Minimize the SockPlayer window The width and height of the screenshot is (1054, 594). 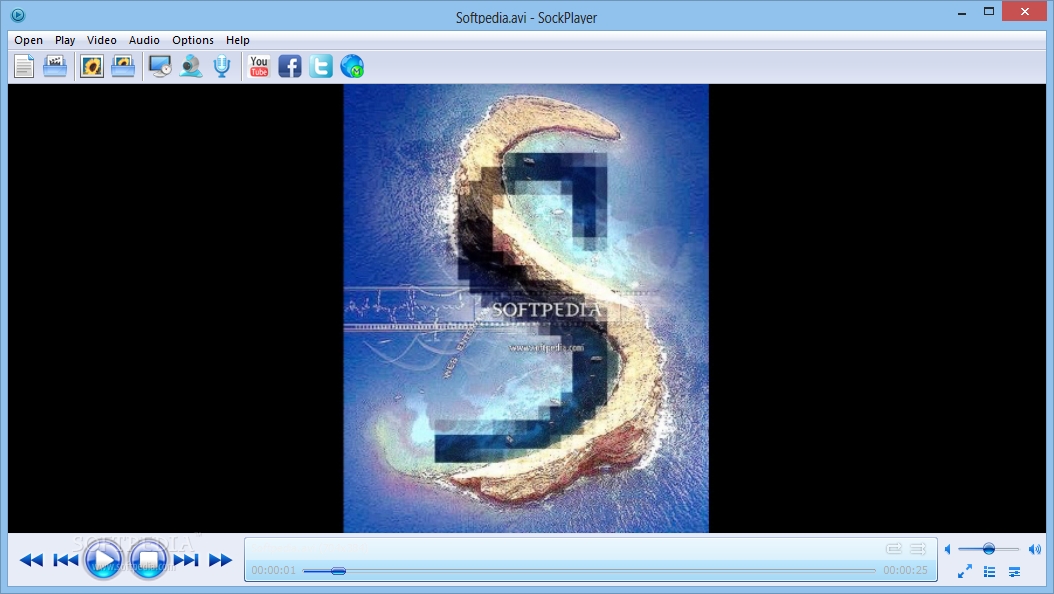point(962,11)
